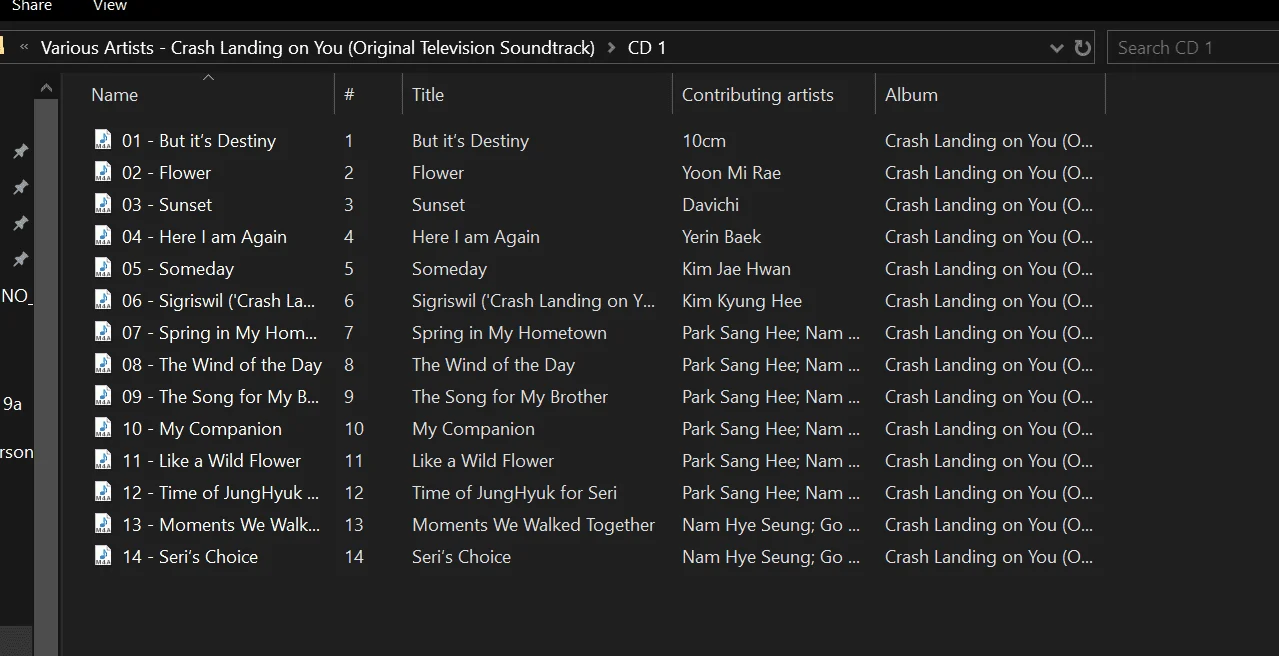Click the Various Artists folder breadcrumb
Viewport: 1279px width, 656px height.
tap(318, 48)
